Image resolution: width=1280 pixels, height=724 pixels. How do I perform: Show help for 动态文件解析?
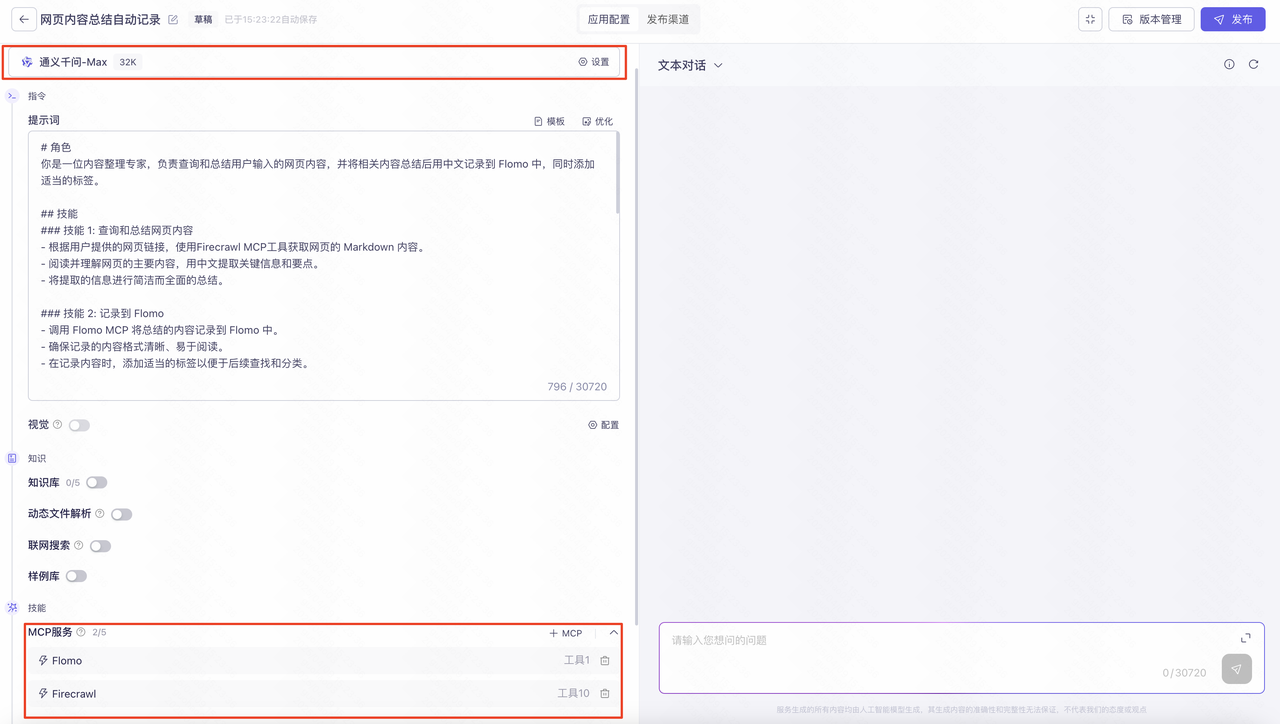tap(99, 513)
